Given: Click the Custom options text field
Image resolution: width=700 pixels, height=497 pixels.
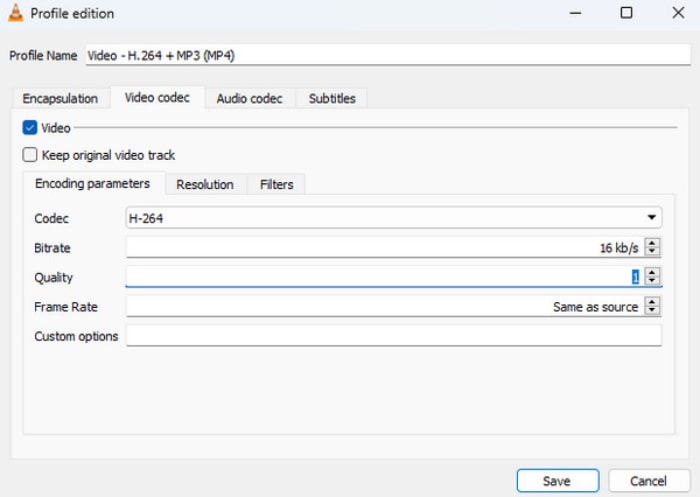Looking at the screenshot, I should (394, 335).
